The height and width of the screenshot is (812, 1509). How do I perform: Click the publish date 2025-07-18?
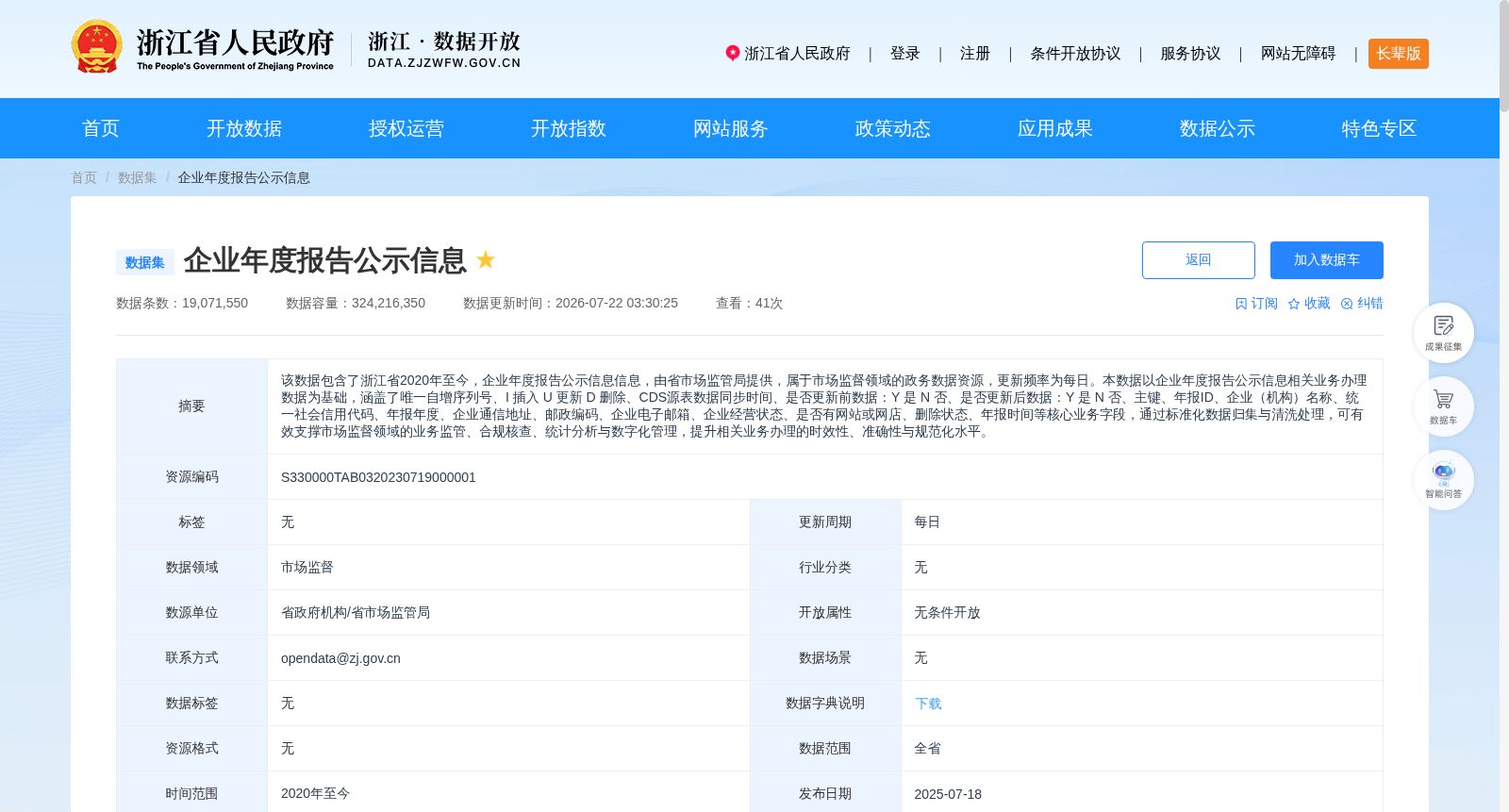948,794
